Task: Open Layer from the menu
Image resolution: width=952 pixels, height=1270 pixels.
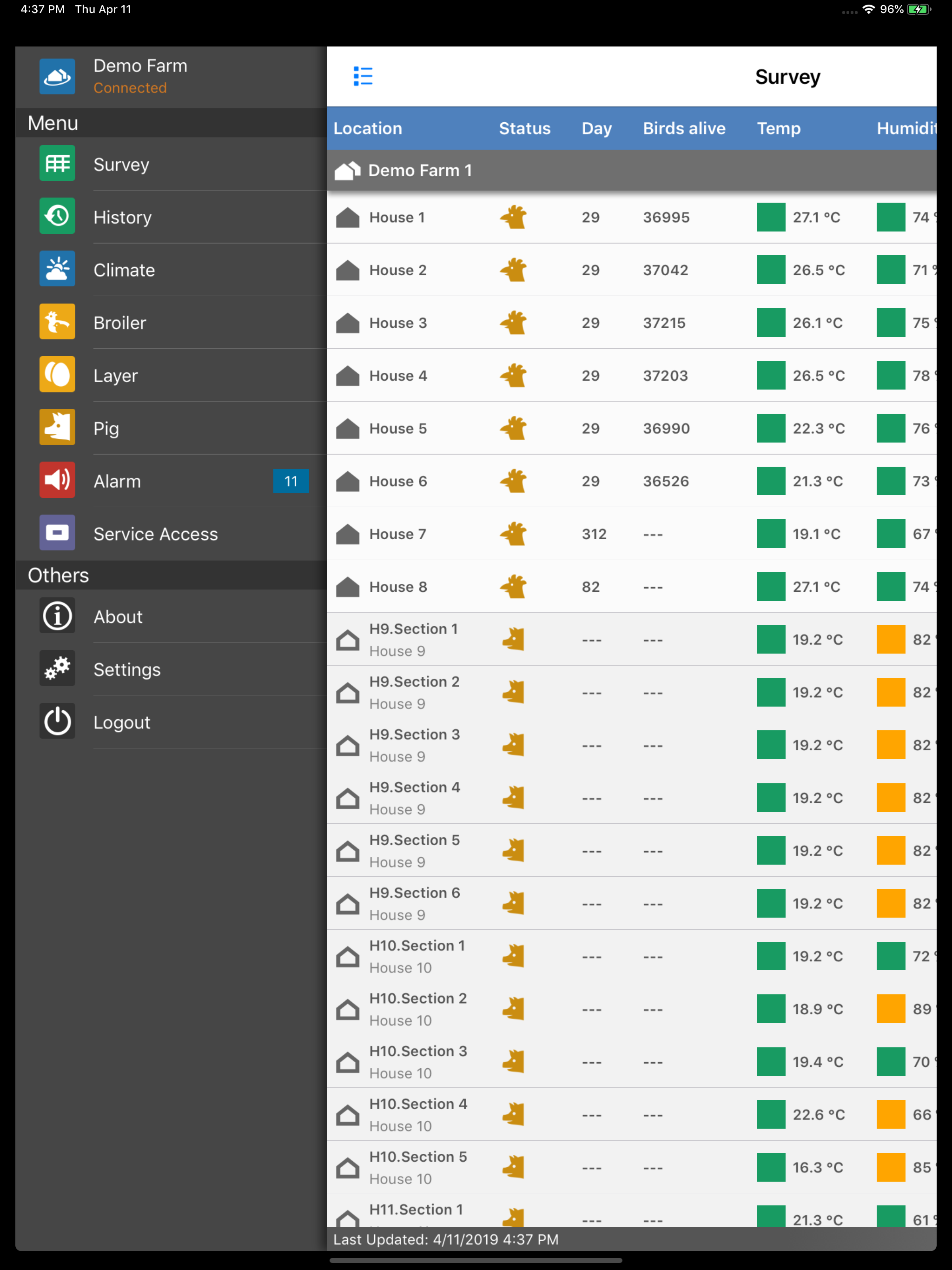Action: coord(171,376)
